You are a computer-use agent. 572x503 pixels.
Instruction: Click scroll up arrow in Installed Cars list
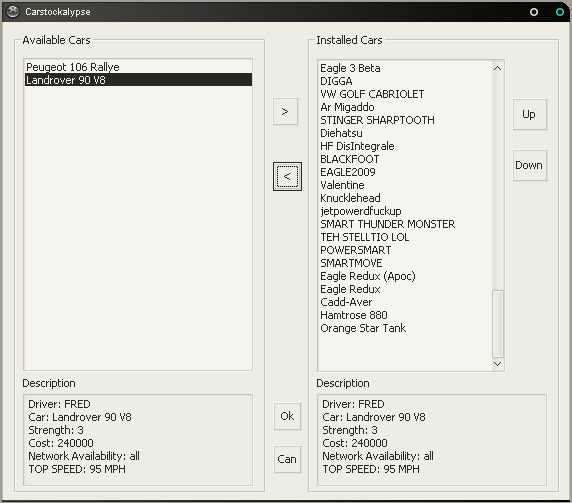coord(497,68)
